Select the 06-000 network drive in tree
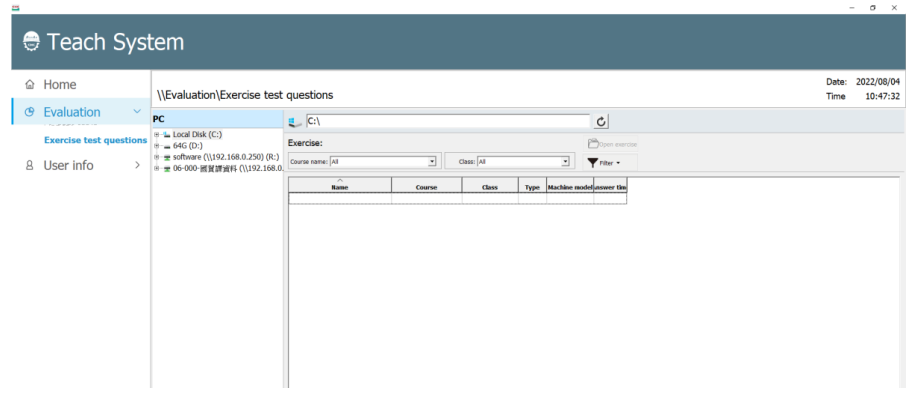 point(227,168)
